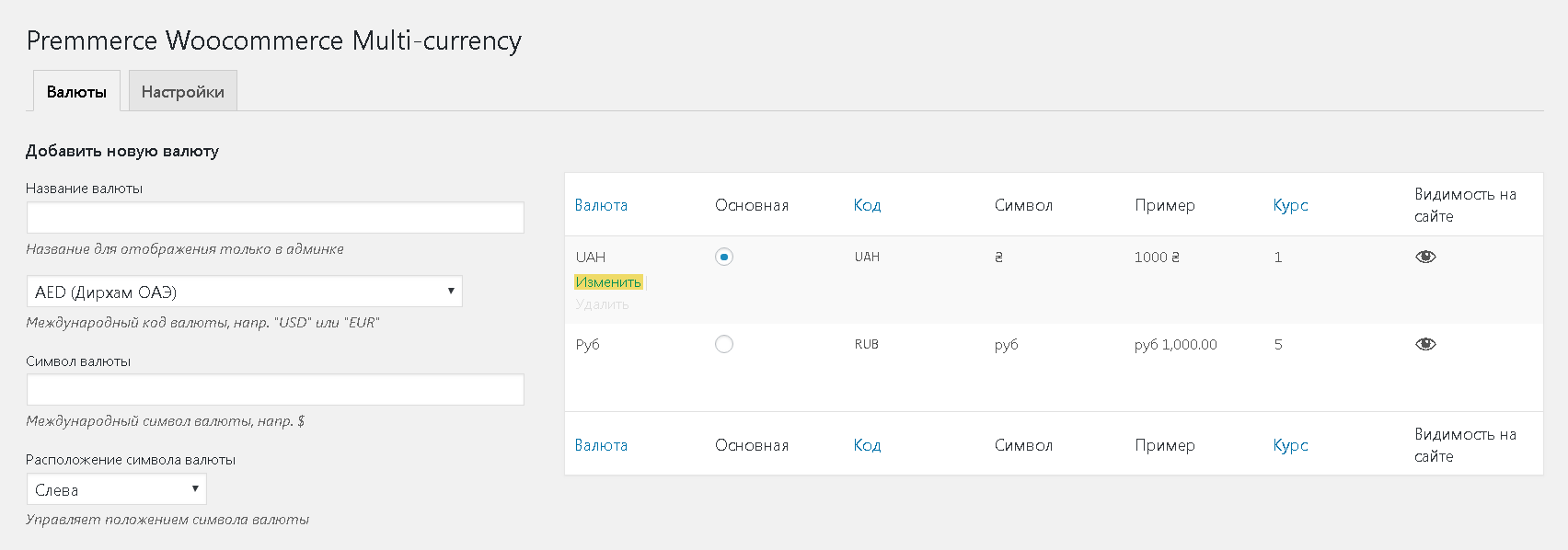Screen dimensions: 1568x550
Task: Click the Пример header column label
Action: coord(1165,205)
